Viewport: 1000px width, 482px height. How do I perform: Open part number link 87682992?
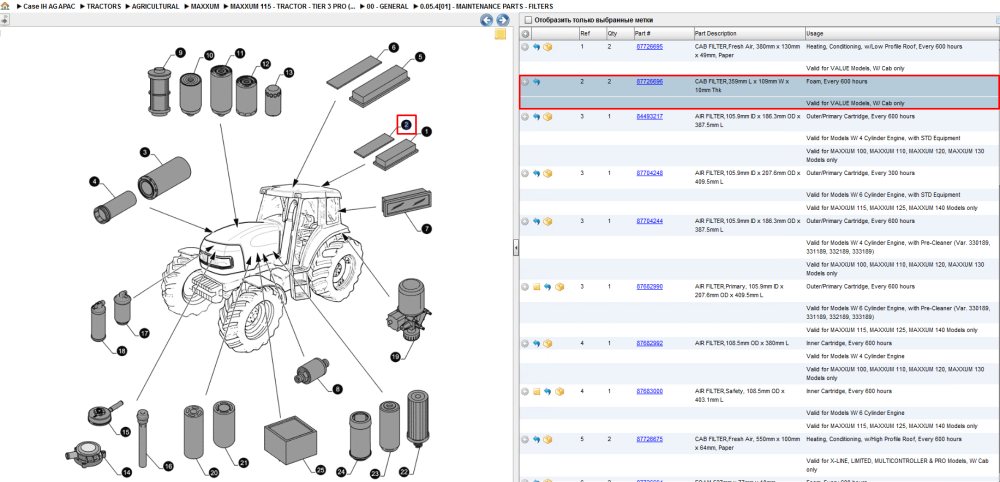pos(649,343)
